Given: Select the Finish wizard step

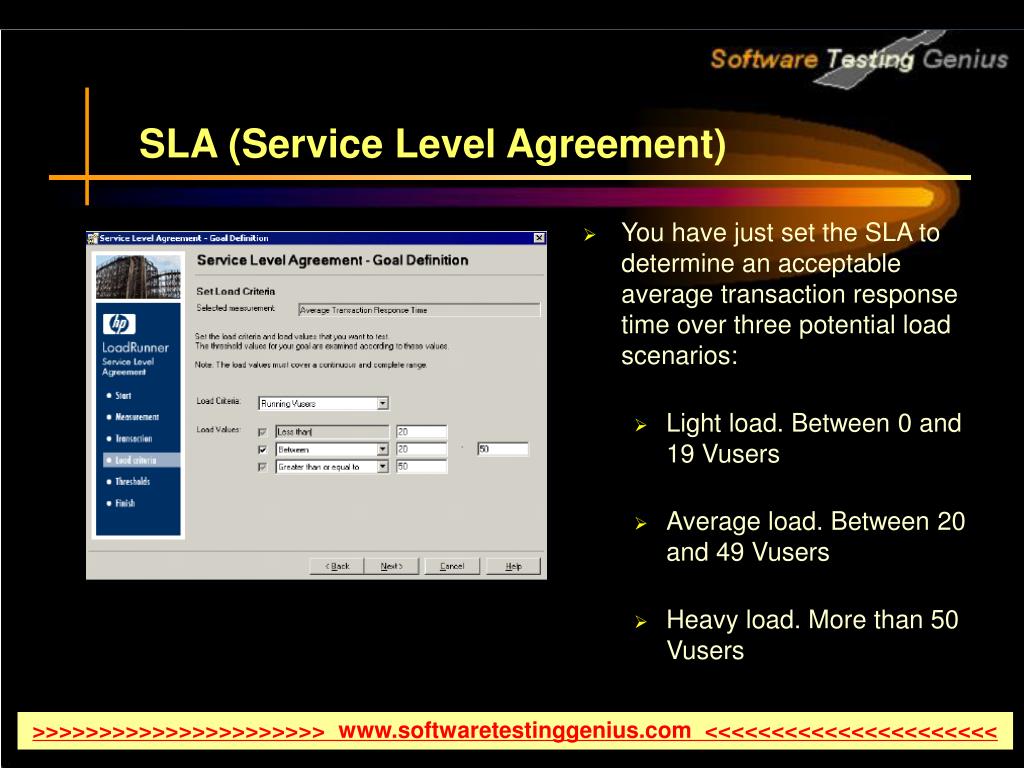Looking at the screenshot, I should click(121, 503).
